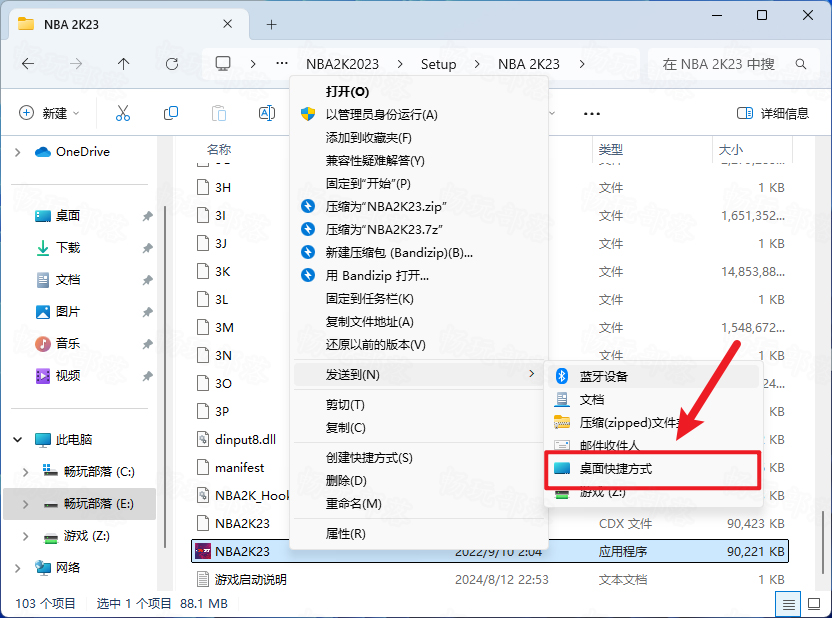This screenshot has height=618, width=832.
Task: Collapse the This PC tree node
Action: [18, 440]
